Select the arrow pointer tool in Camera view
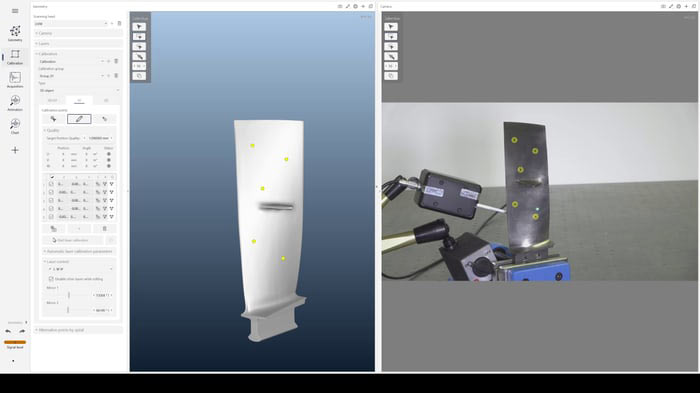The image size is (700, 393). tap(391, 27)
